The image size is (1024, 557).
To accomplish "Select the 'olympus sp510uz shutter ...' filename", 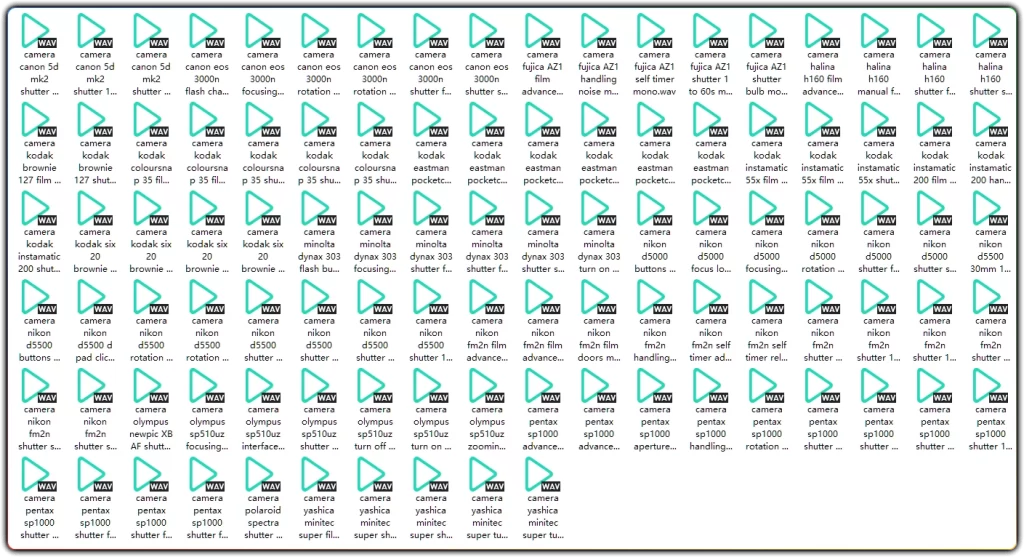I will coord(319,428).
